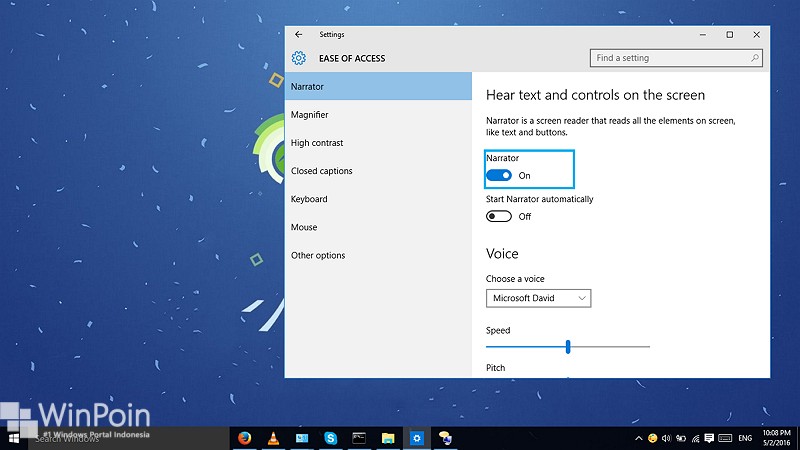Click the battery status tray icon
Viewport: 800px width, 450px height.
point(681,438)
